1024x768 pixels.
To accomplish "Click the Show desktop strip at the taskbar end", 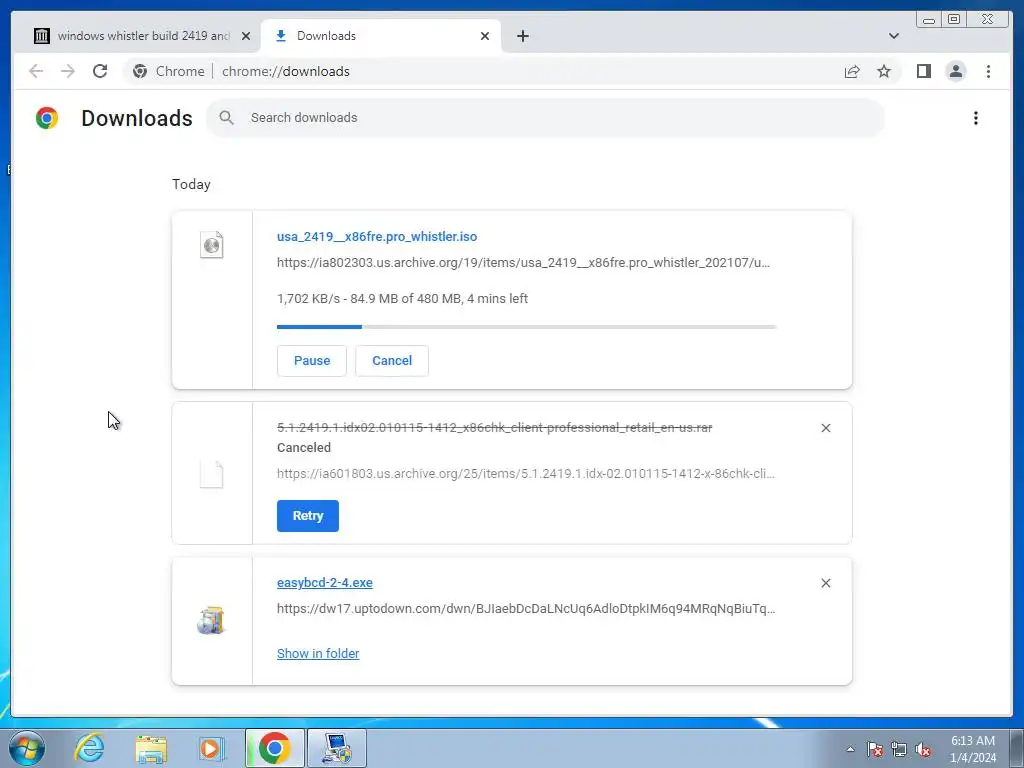I will (1017, 749).
